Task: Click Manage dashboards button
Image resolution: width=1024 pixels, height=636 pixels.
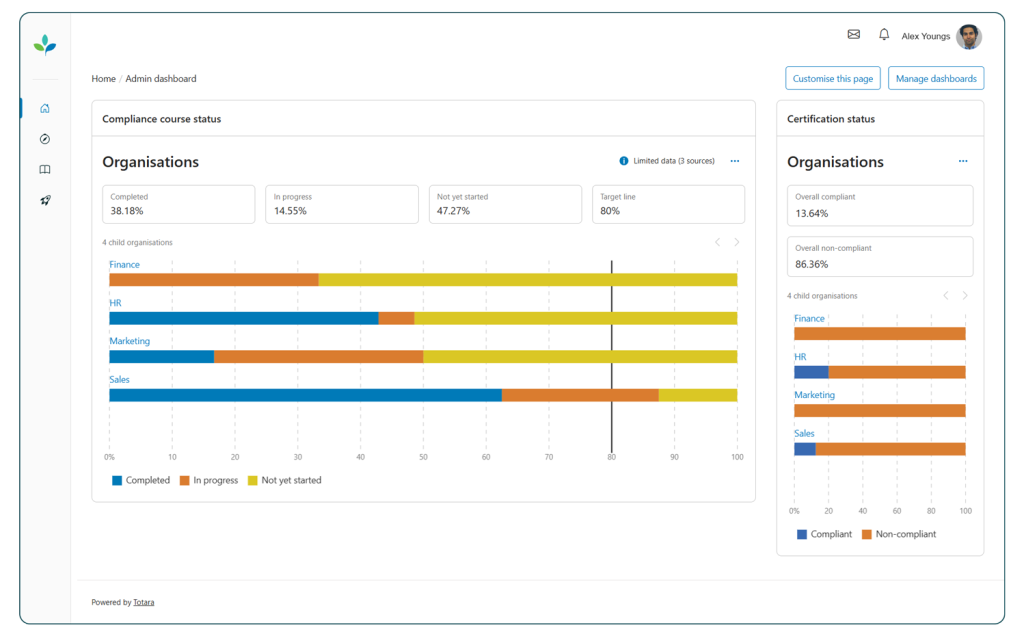Action: (936, 78)
